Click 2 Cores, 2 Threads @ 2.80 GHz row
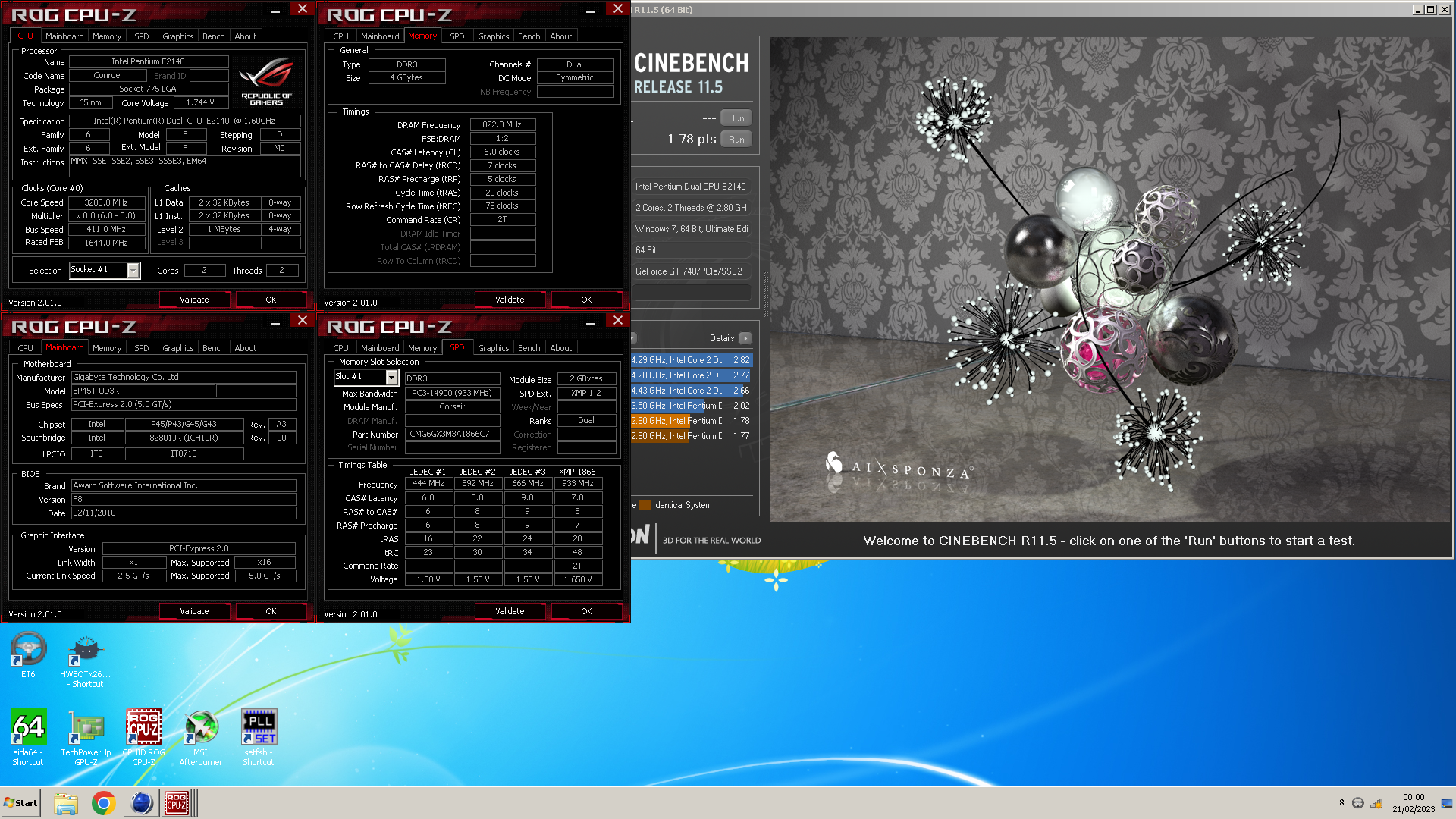This screenshot has width=1456, height=819. point(691,208)
